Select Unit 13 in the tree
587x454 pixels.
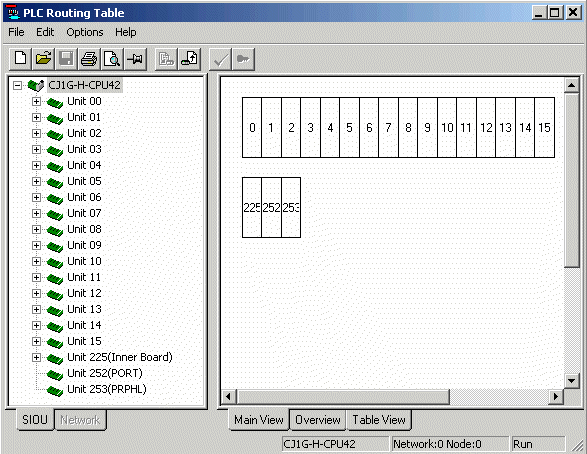pyautogui.click(x=84, y=309)
